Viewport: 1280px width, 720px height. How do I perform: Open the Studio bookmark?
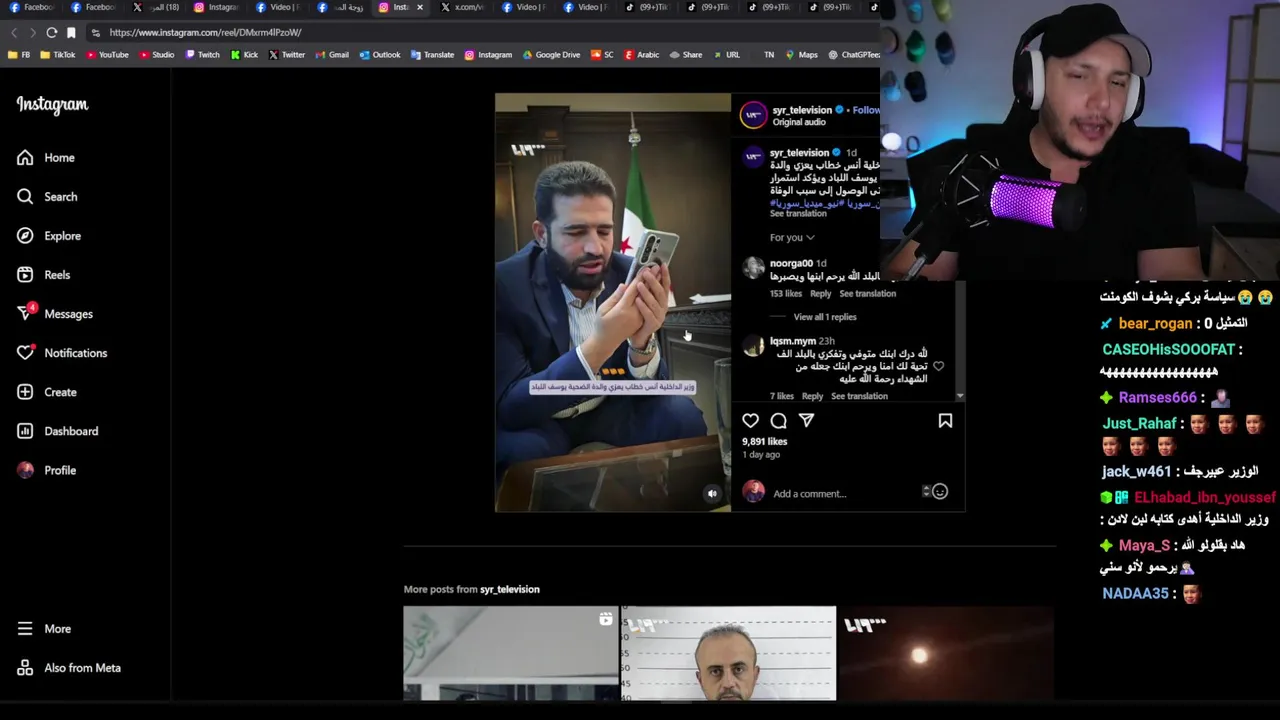(156, 55)
